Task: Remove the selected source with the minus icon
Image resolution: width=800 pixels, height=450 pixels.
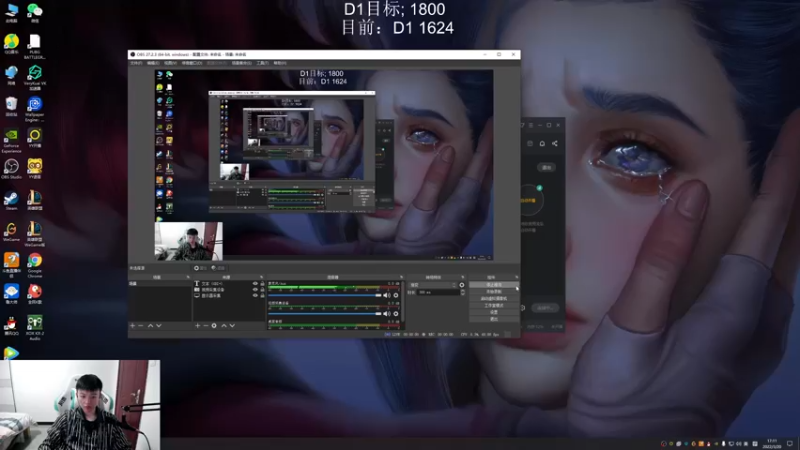Action: [x=206, y=326]
